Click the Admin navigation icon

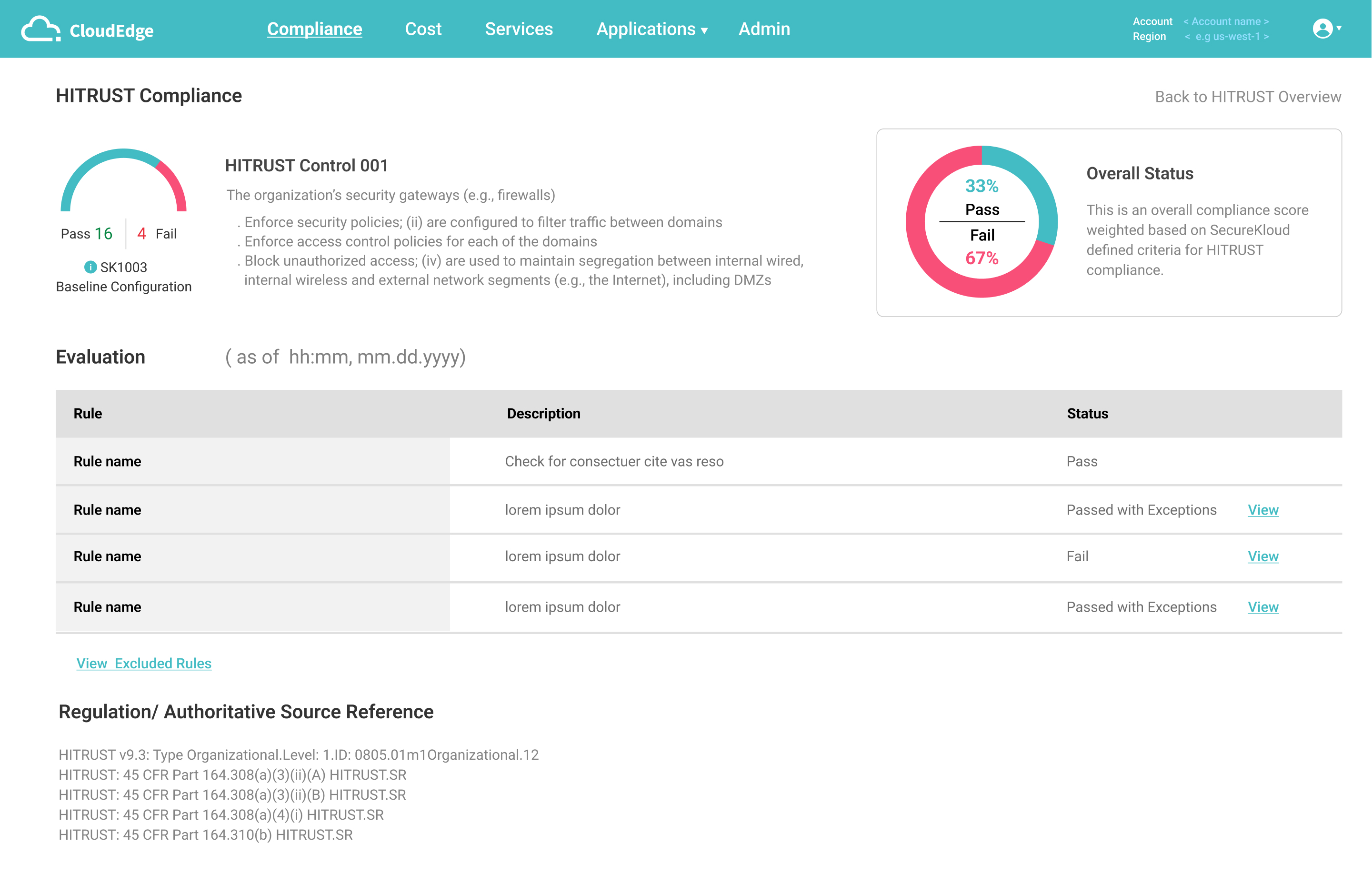click(763, 29)
